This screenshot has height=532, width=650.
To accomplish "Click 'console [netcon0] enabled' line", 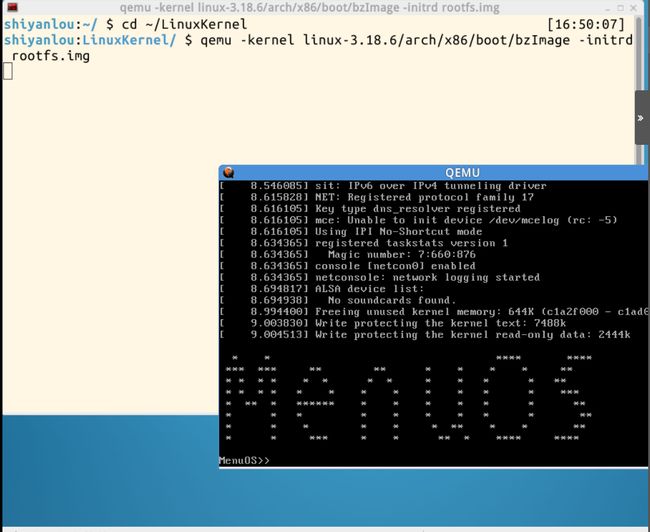I will pyautogui.click(x=347, y=266).
